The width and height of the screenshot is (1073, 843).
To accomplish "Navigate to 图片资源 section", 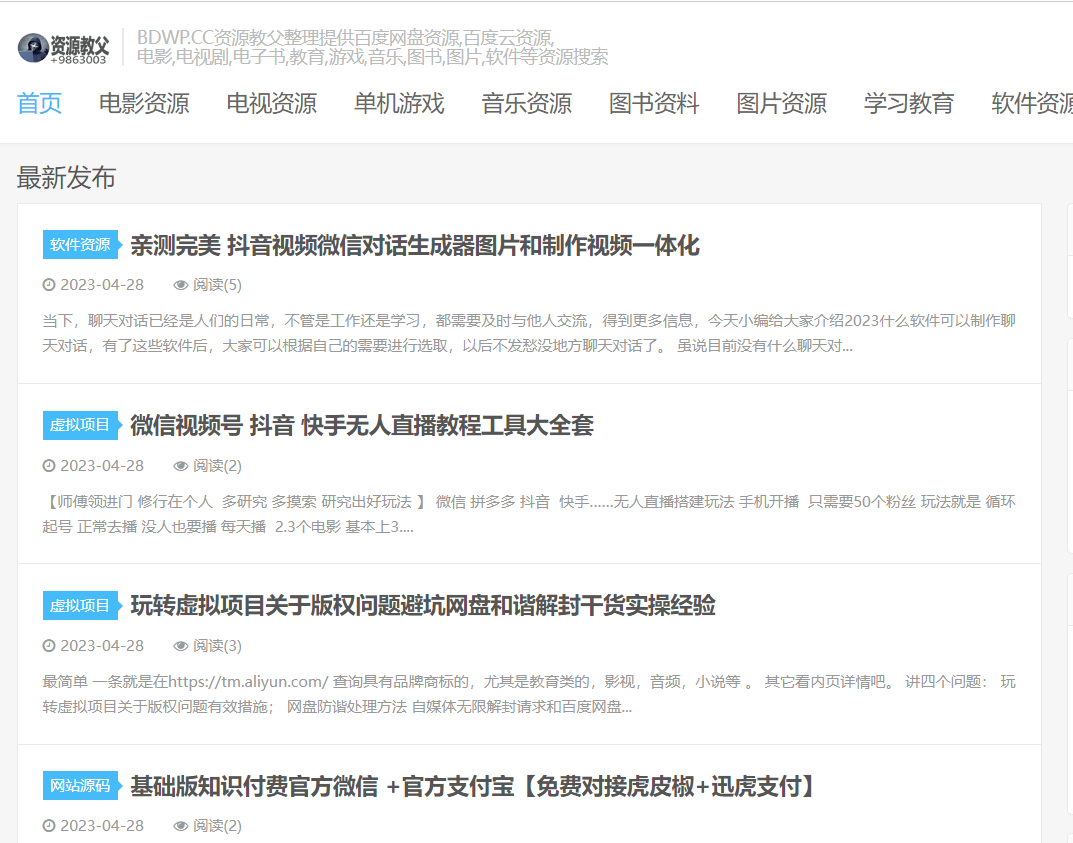I will pyautogui.click(x=781, y=103).
